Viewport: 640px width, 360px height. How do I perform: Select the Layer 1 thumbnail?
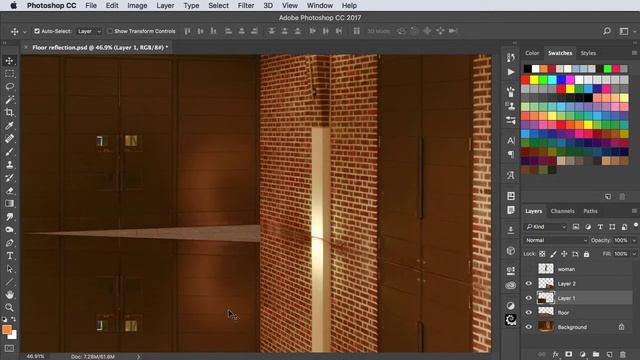click(546, 298)
